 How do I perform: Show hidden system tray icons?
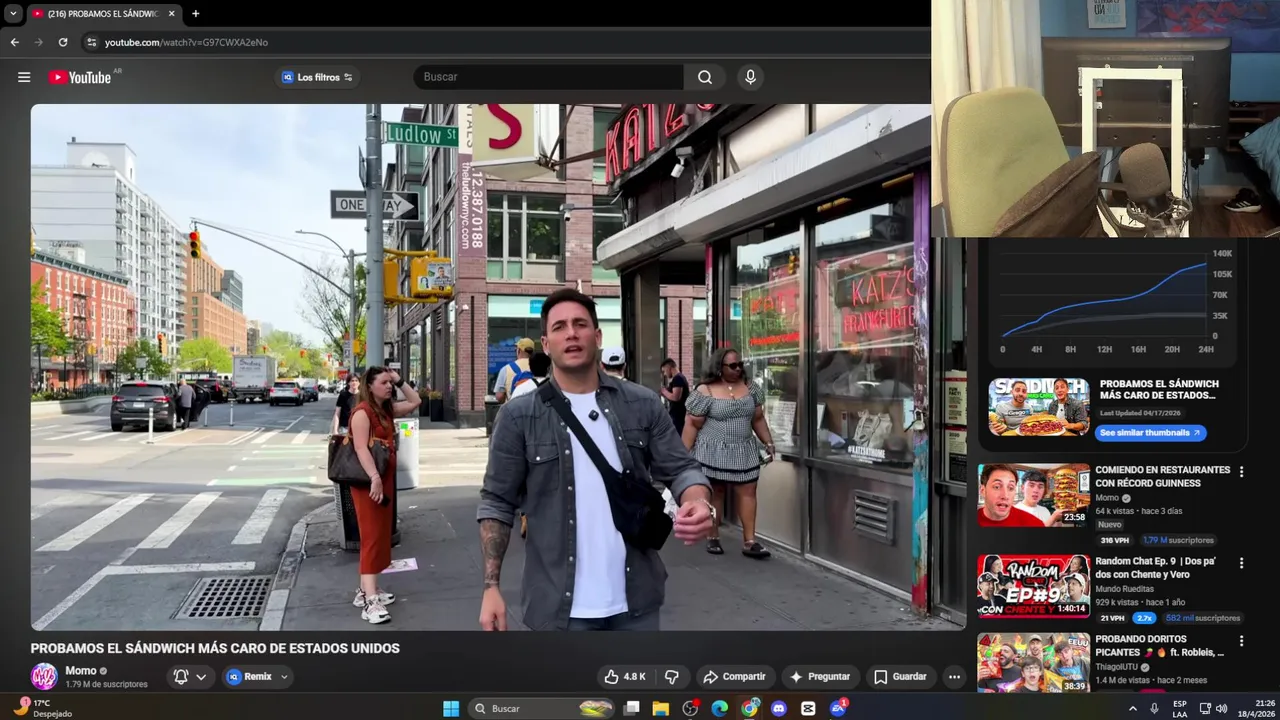click(1132, 708)
